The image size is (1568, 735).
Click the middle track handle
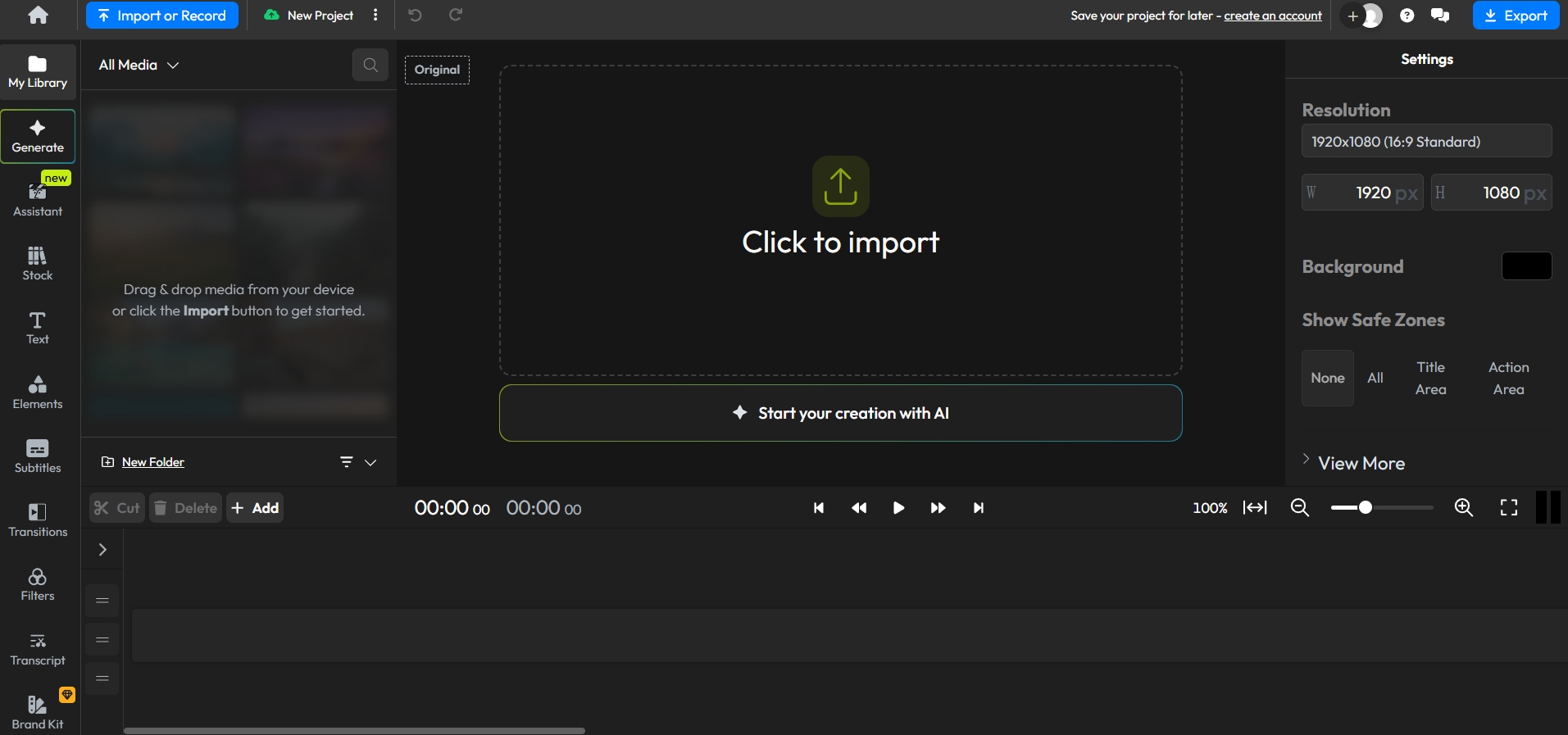point(102,640)
